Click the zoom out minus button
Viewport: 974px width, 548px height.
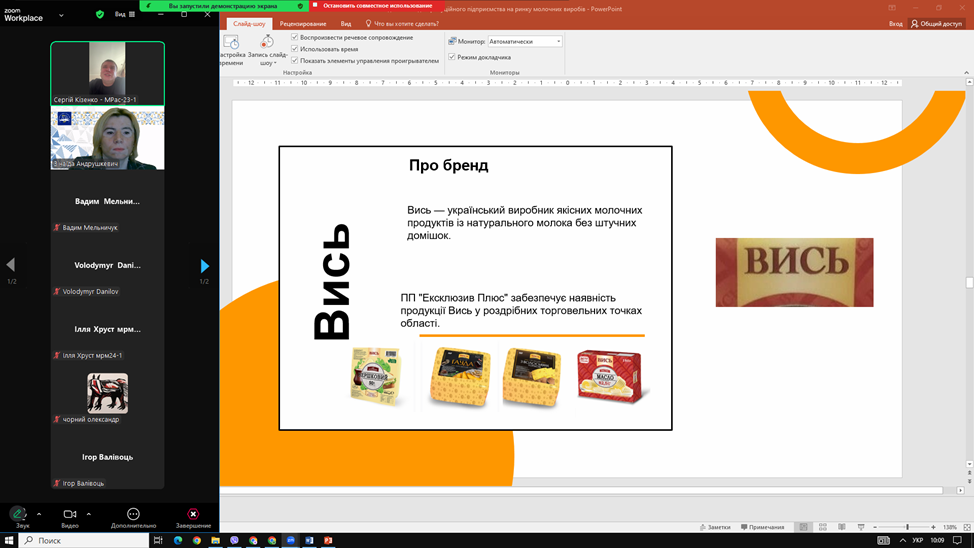click(875, 527)
